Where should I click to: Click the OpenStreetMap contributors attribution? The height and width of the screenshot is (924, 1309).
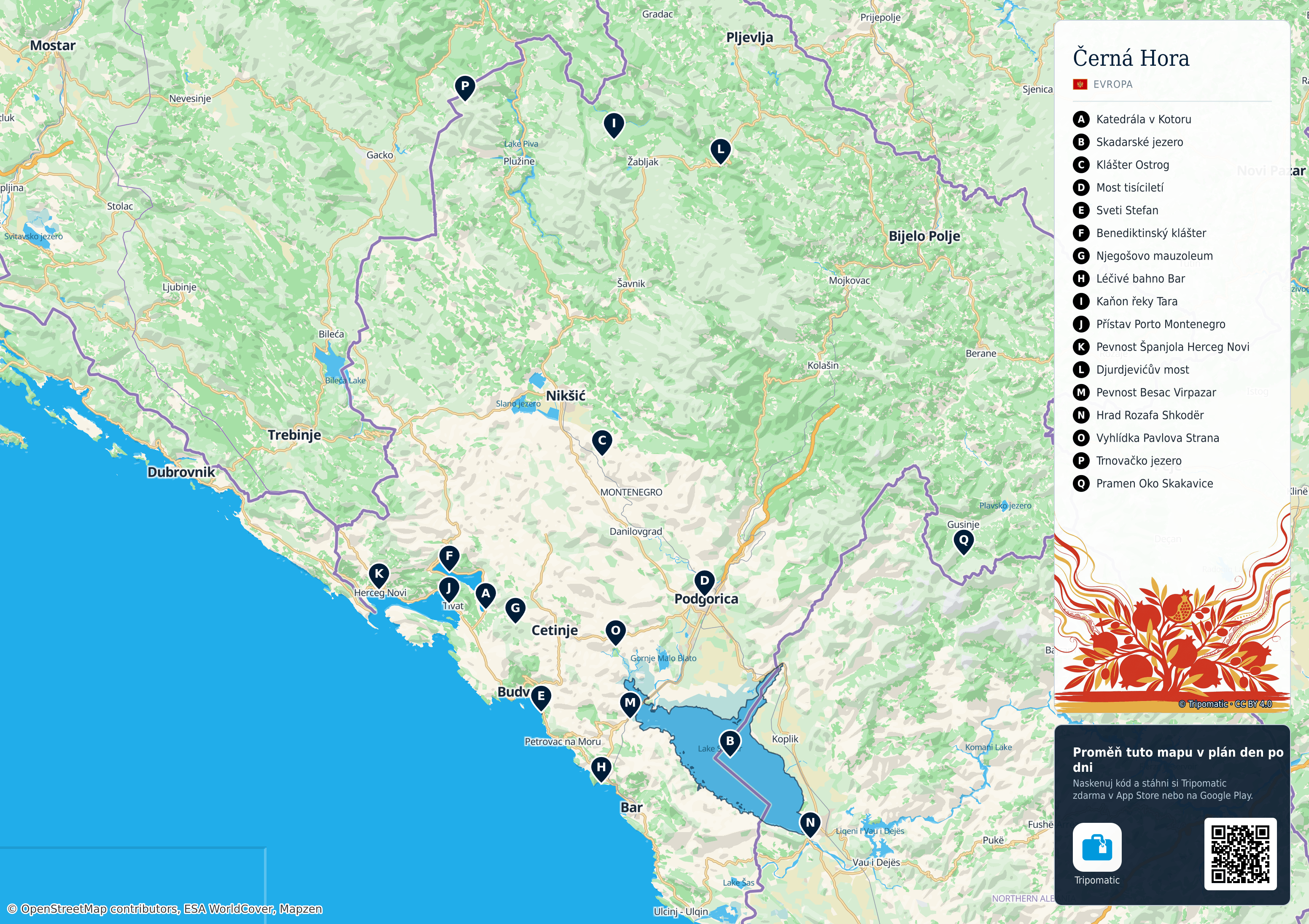(165, 908)
